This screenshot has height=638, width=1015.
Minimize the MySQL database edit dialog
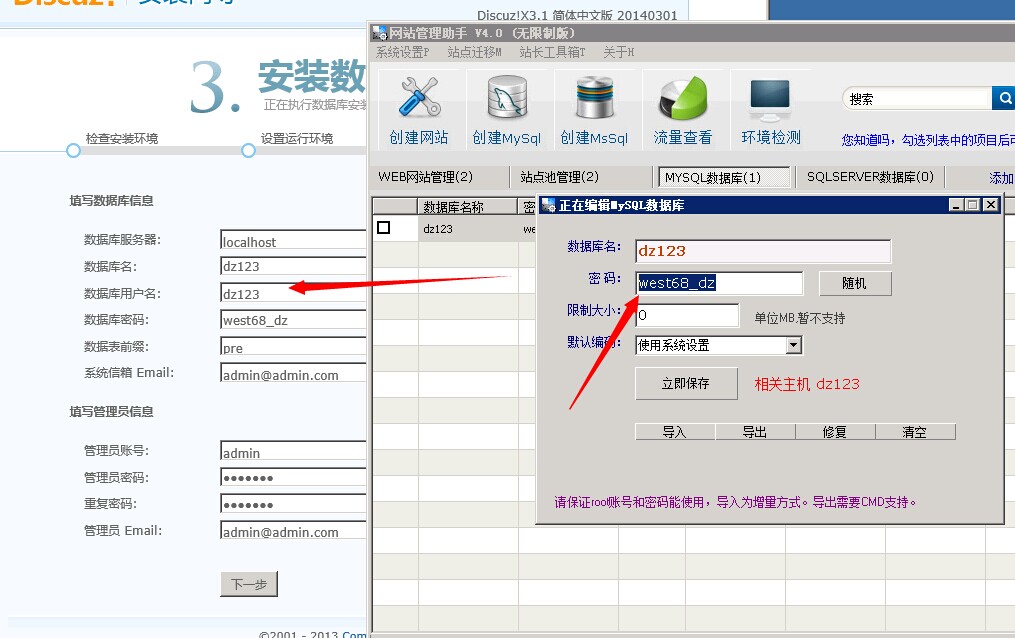[956, 205]
